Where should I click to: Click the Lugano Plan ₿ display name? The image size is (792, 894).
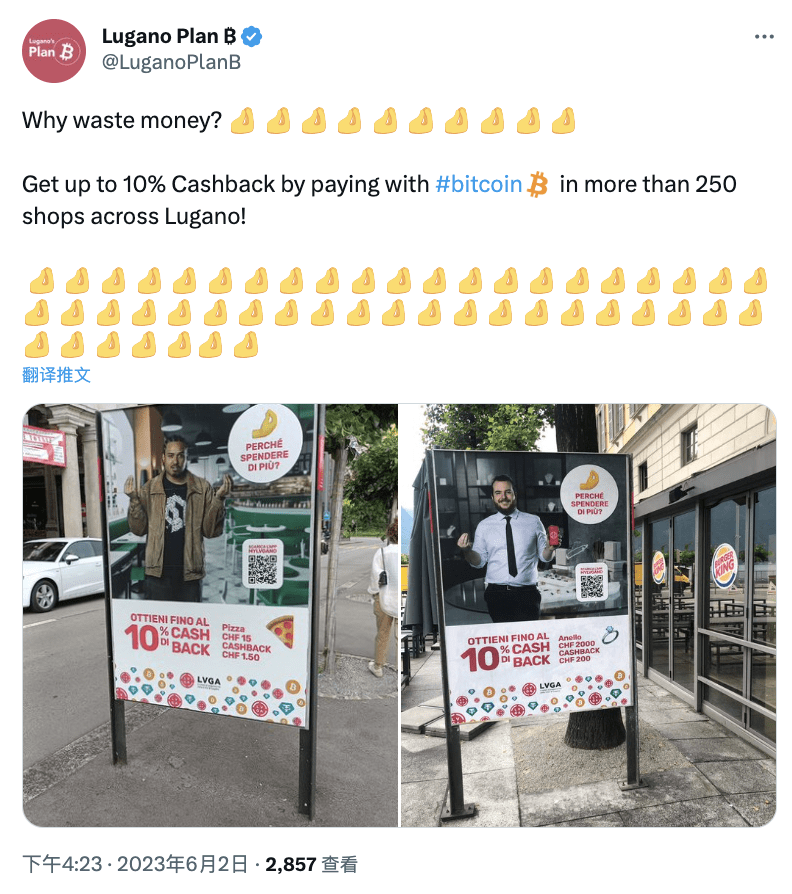pyautogui.click(x=169, y=36)
